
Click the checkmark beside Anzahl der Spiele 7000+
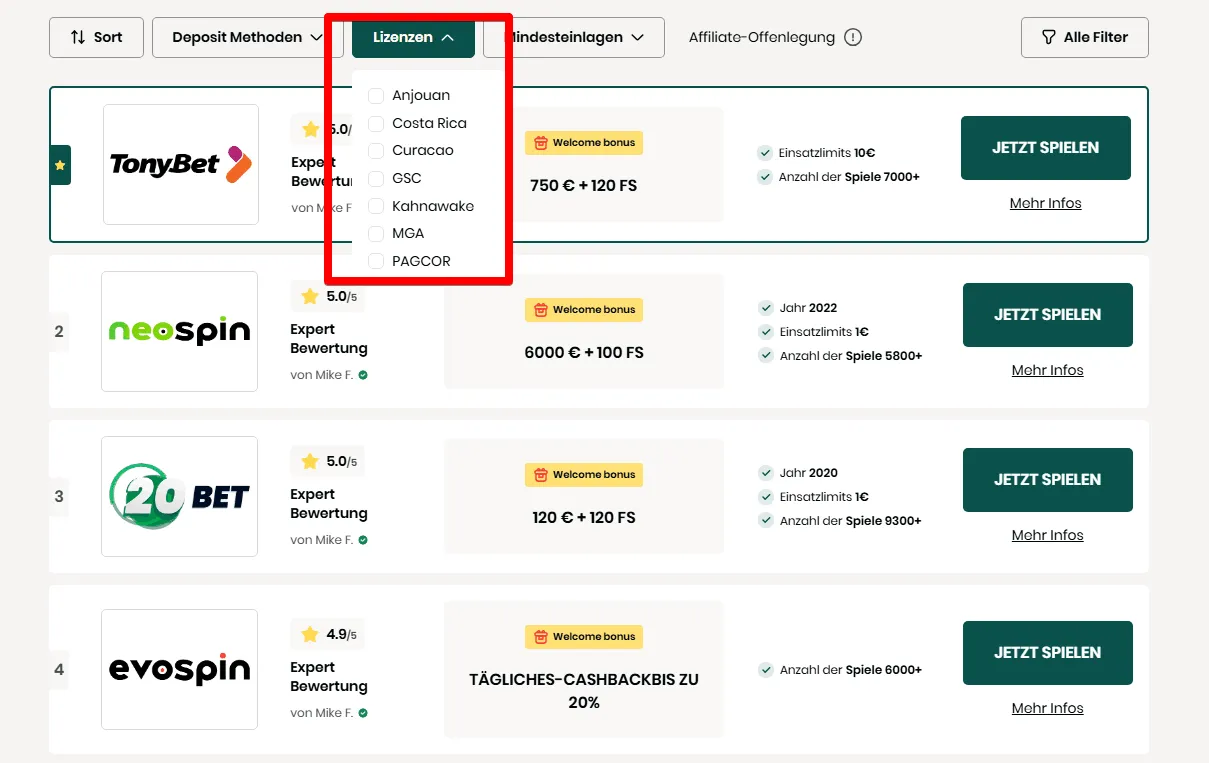tap(765, 177)
